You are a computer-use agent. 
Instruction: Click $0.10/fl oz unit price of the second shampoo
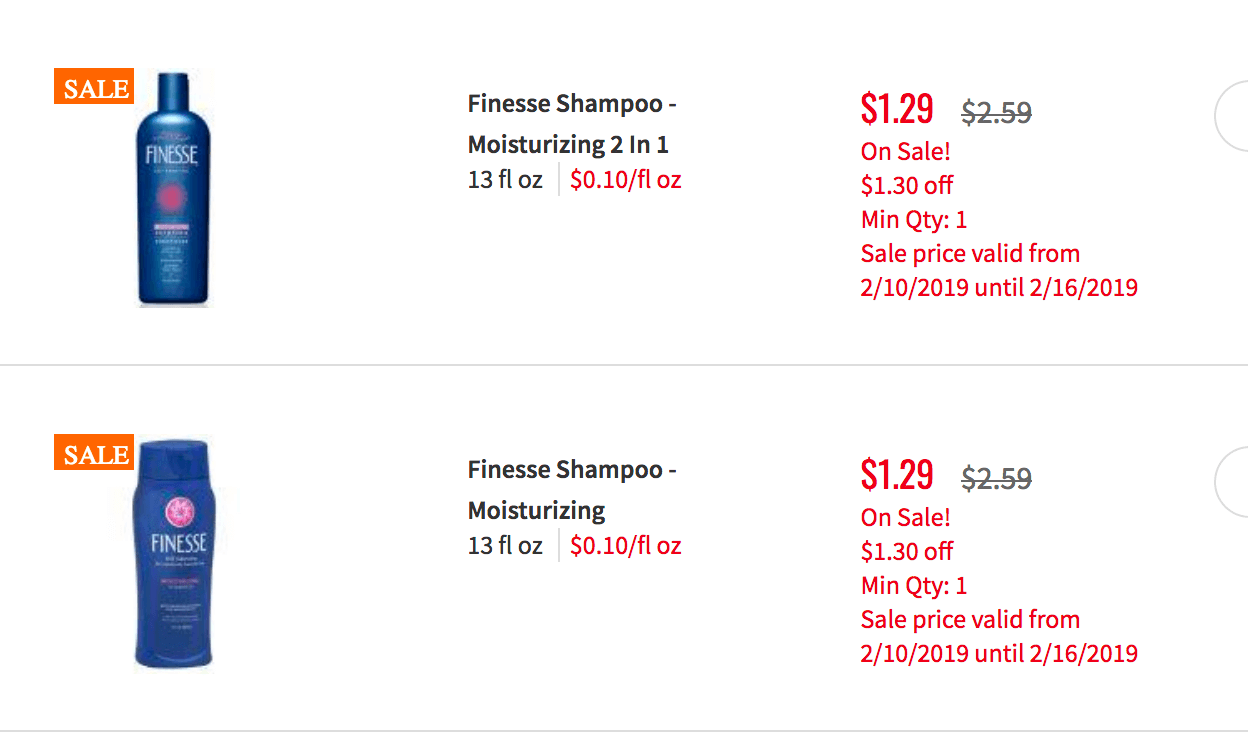pyautogui.click(x=626, y=546)
